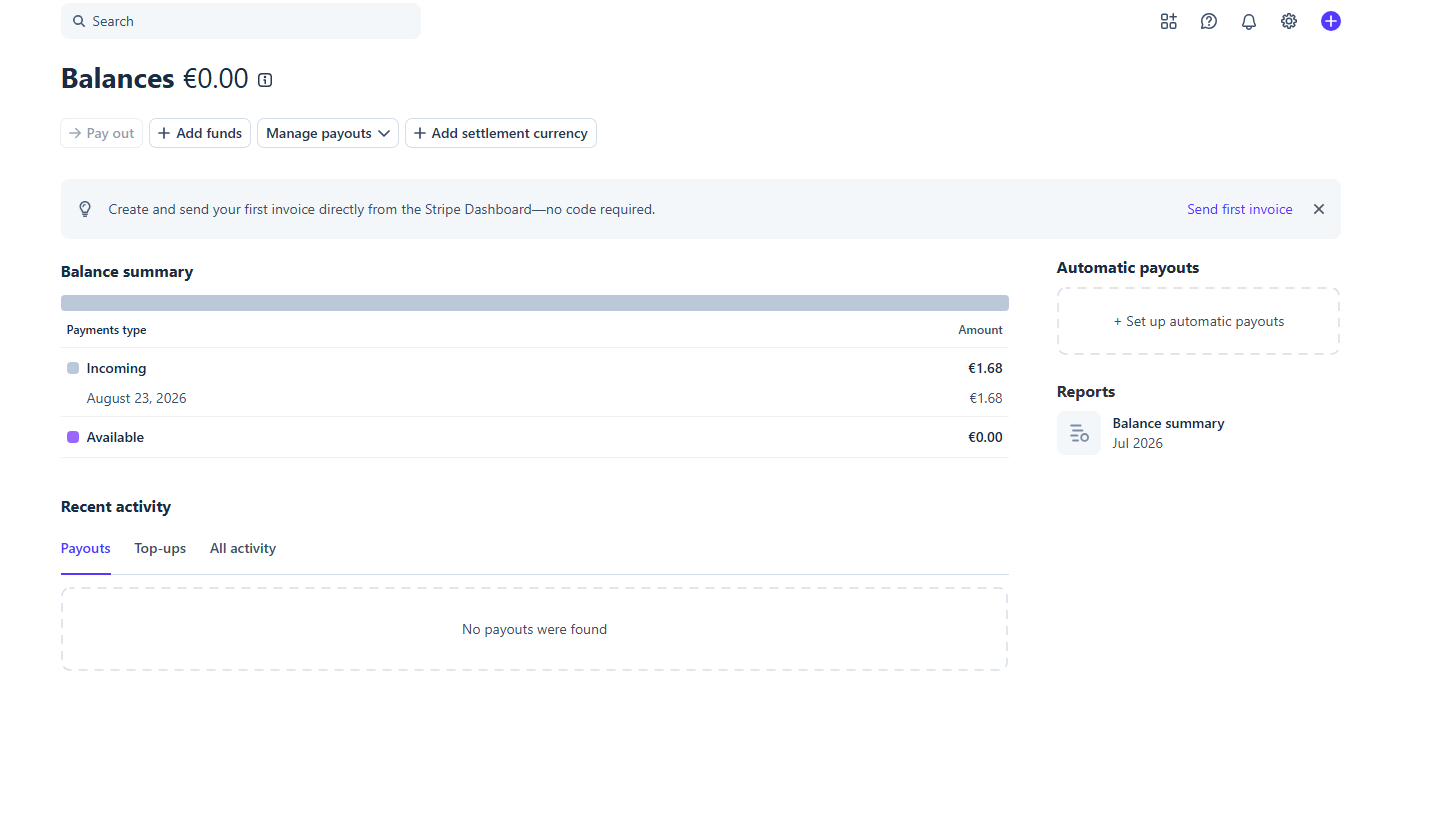The height and width of the screenshot is (831, 1445).
Task: Click into the Search field
Action: [241, 21]
